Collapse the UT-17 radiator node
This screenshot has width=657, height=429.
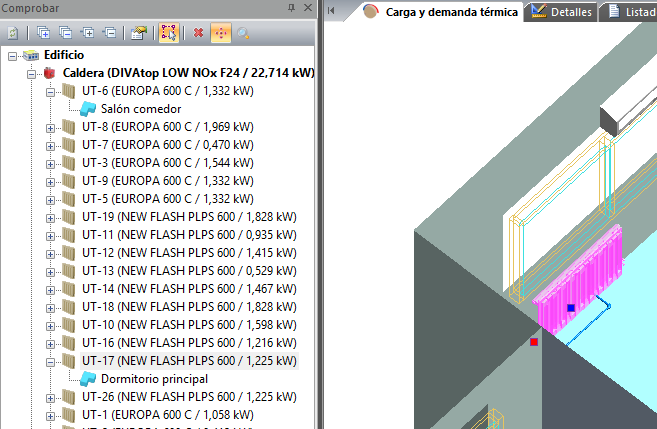point(50,362)
